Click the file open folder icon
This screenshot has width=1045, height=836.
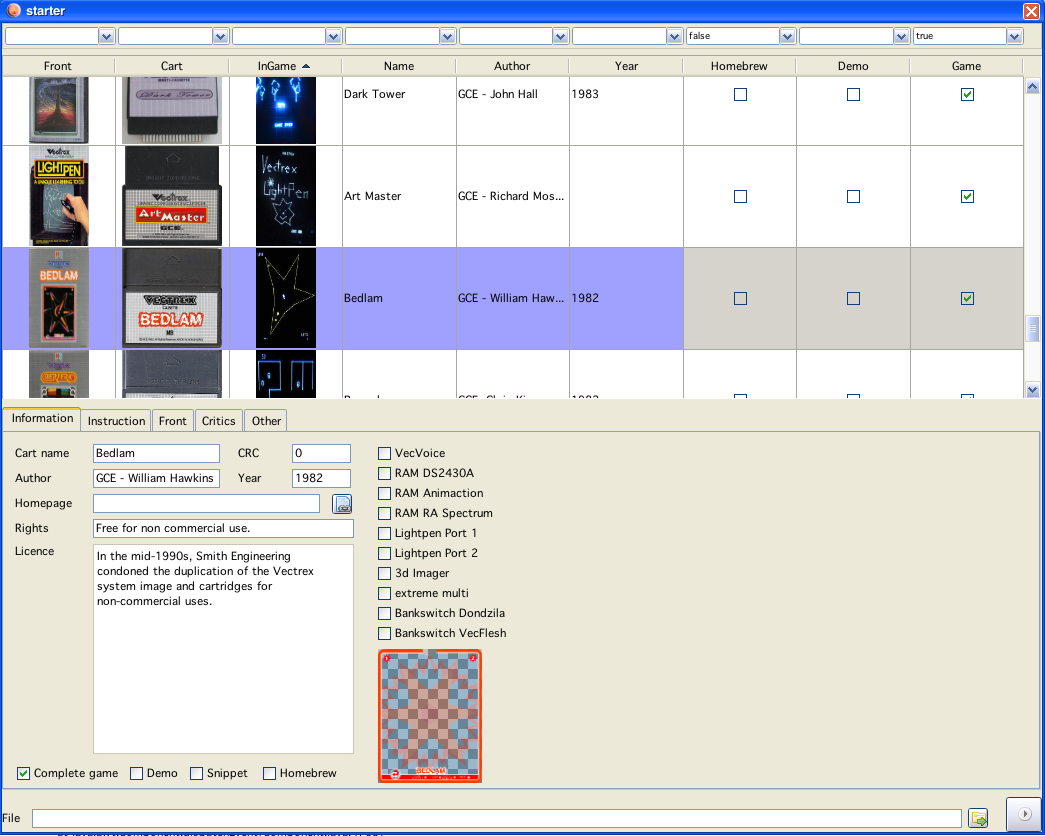[979, 818]
